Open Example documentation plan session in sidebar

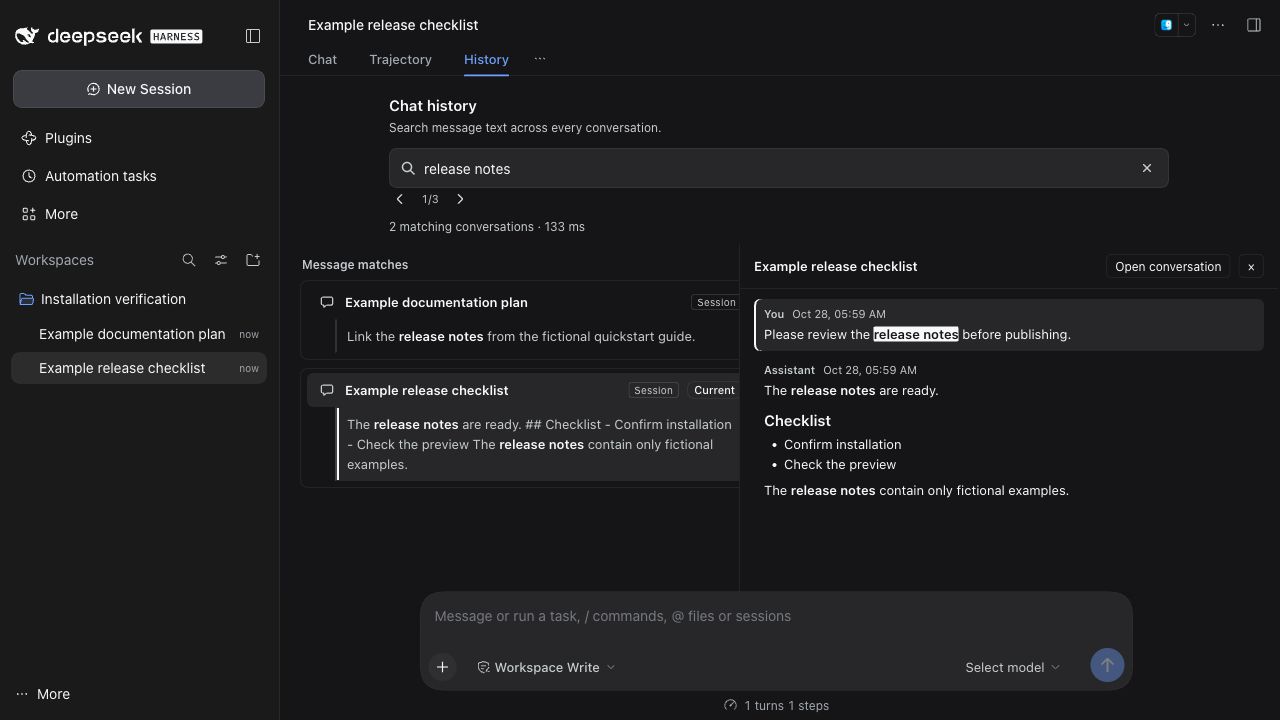click(x=139, y=334)
